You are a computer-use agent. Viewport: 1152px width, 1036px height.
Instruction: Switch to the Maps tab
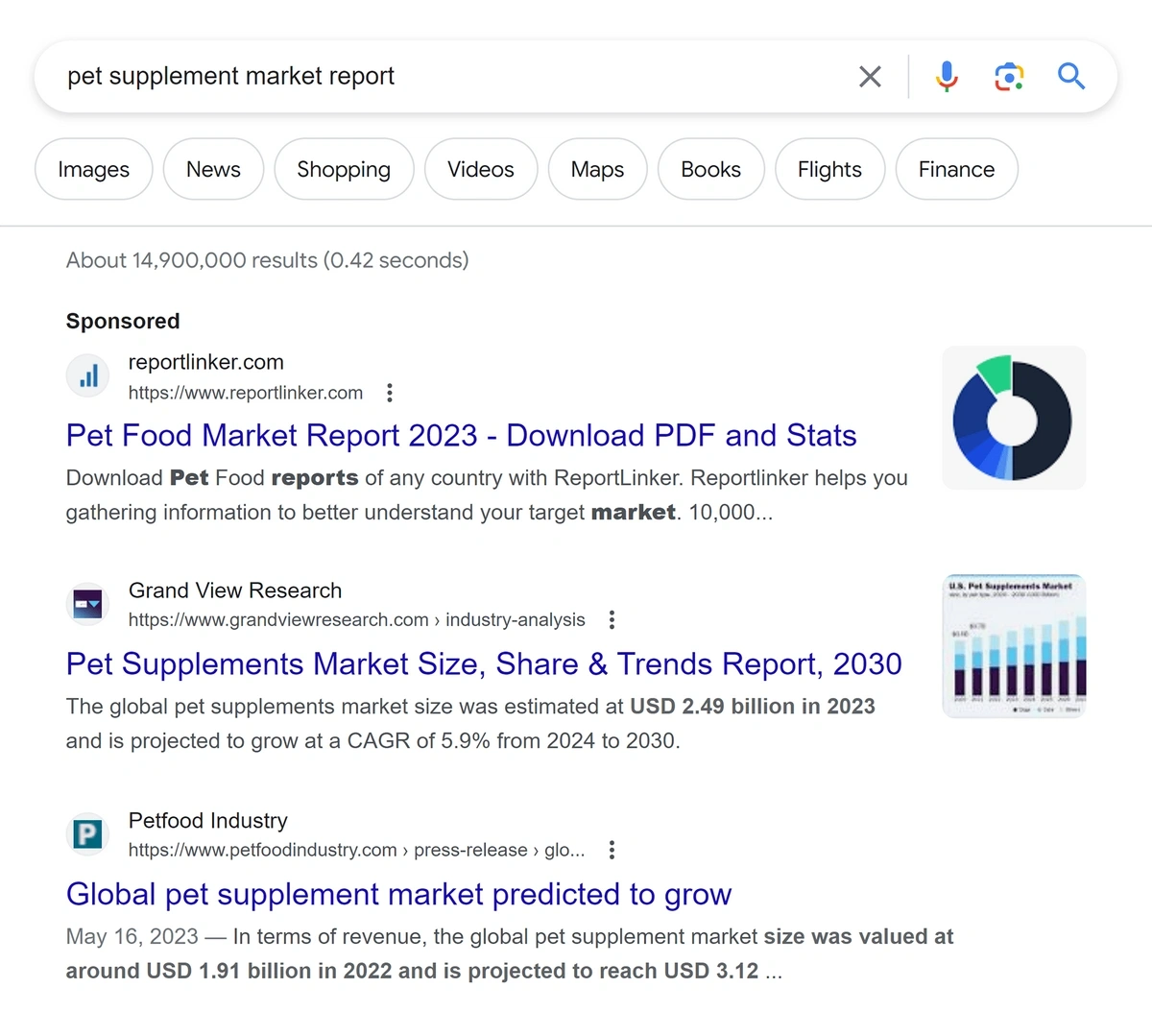[597, 169]
